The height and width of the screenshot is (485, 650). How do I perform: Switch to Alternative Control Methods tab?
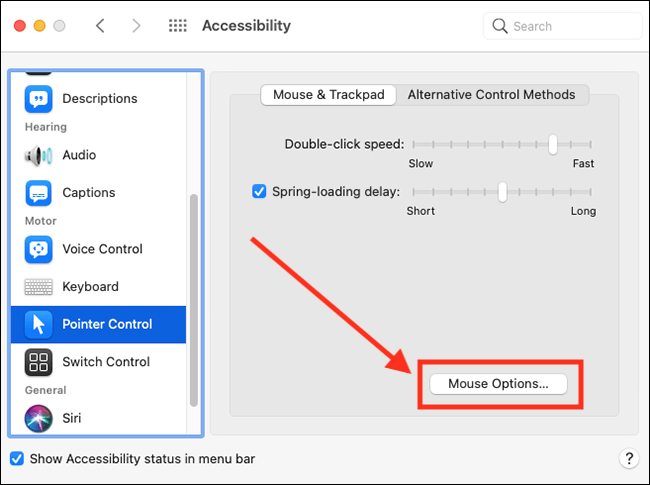pos(491,95)
